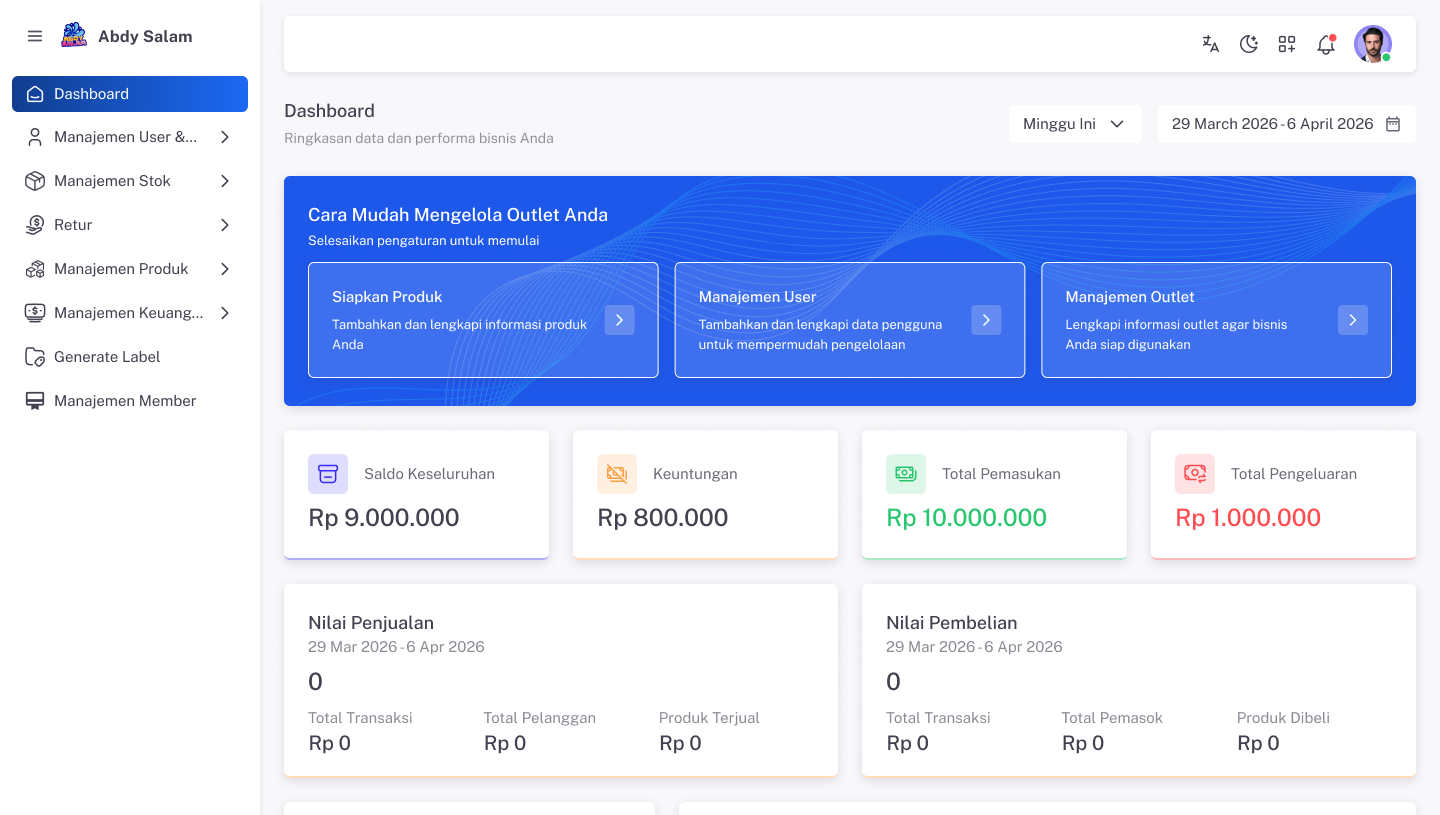Click the Total Pelanggan label
This screenshot has height=815, width=1440.
coord(540,718)
